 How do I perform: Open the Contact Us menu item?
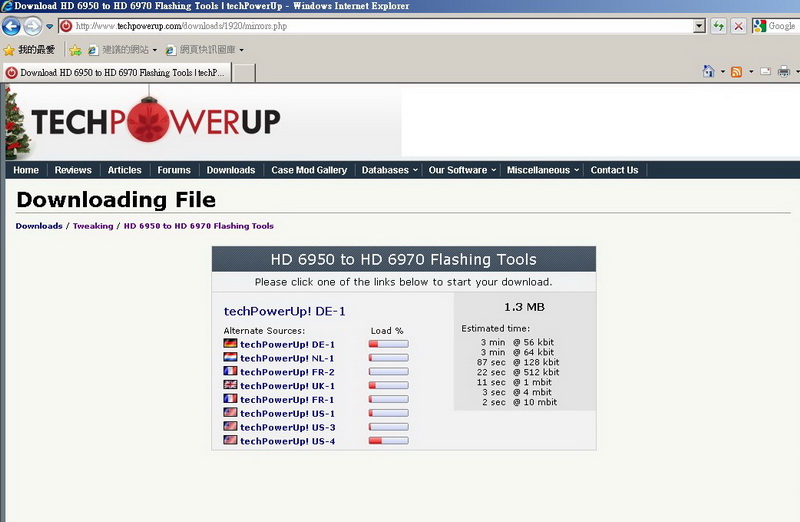[614, 170]
